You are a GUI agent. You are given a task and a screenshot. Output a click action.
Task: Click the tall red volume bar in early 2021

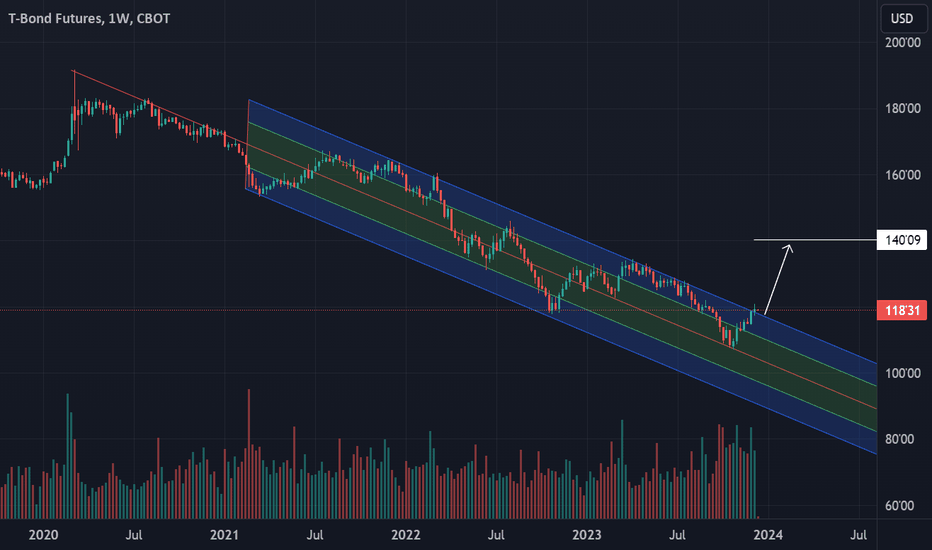pyautogui.click(x=248, y=454)
